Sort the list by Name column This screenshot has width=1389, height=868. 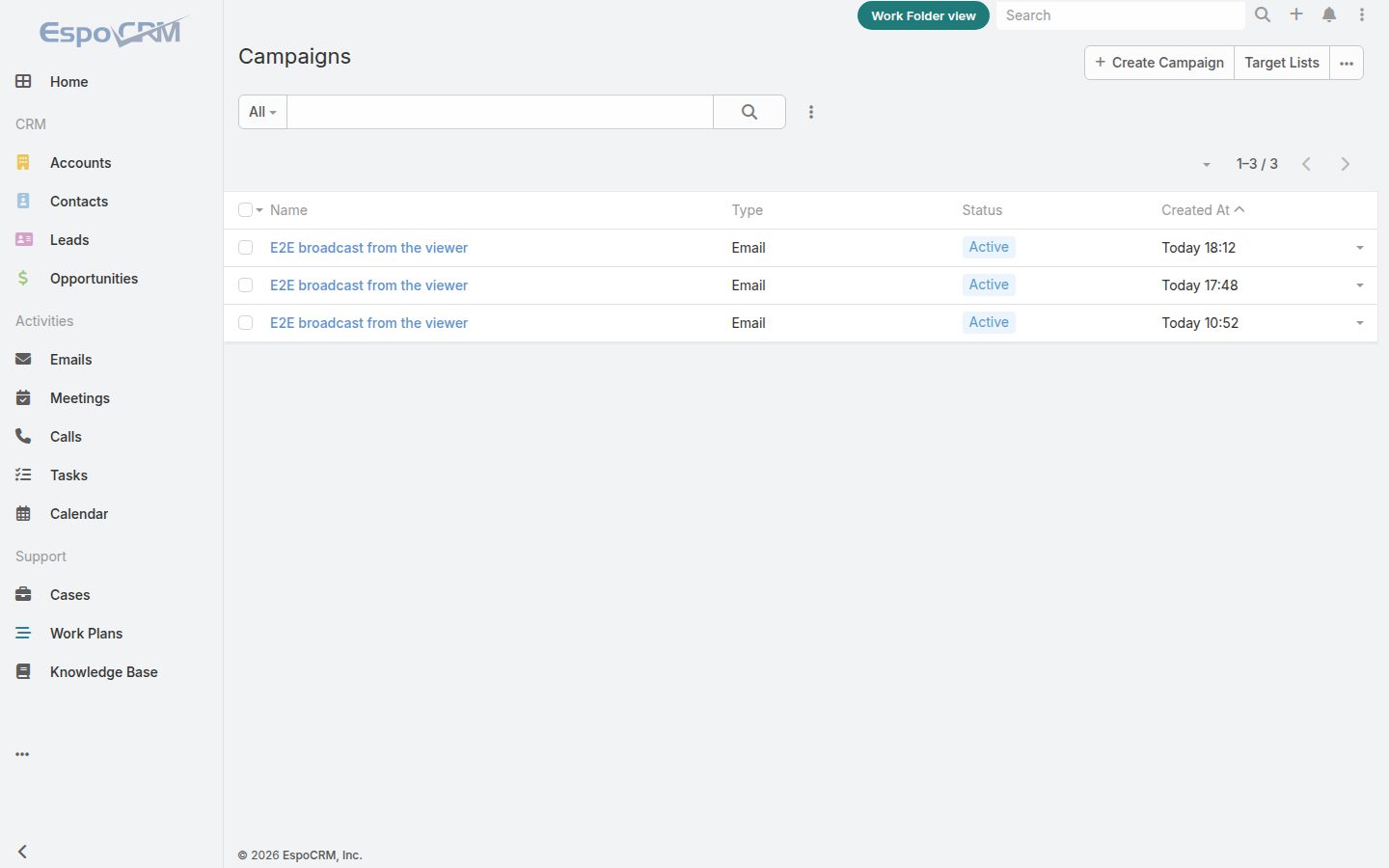tap(288, 210)
